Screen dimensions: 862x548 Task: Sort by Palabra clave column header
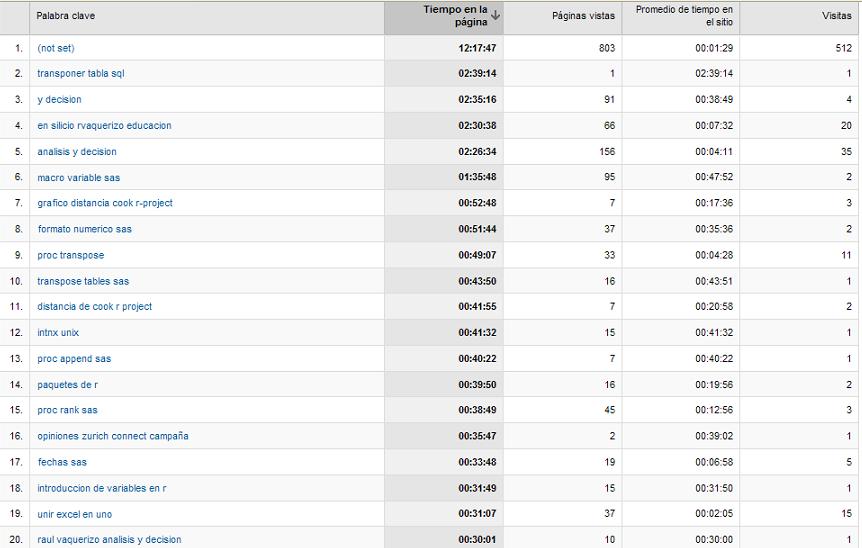point(65,16)
